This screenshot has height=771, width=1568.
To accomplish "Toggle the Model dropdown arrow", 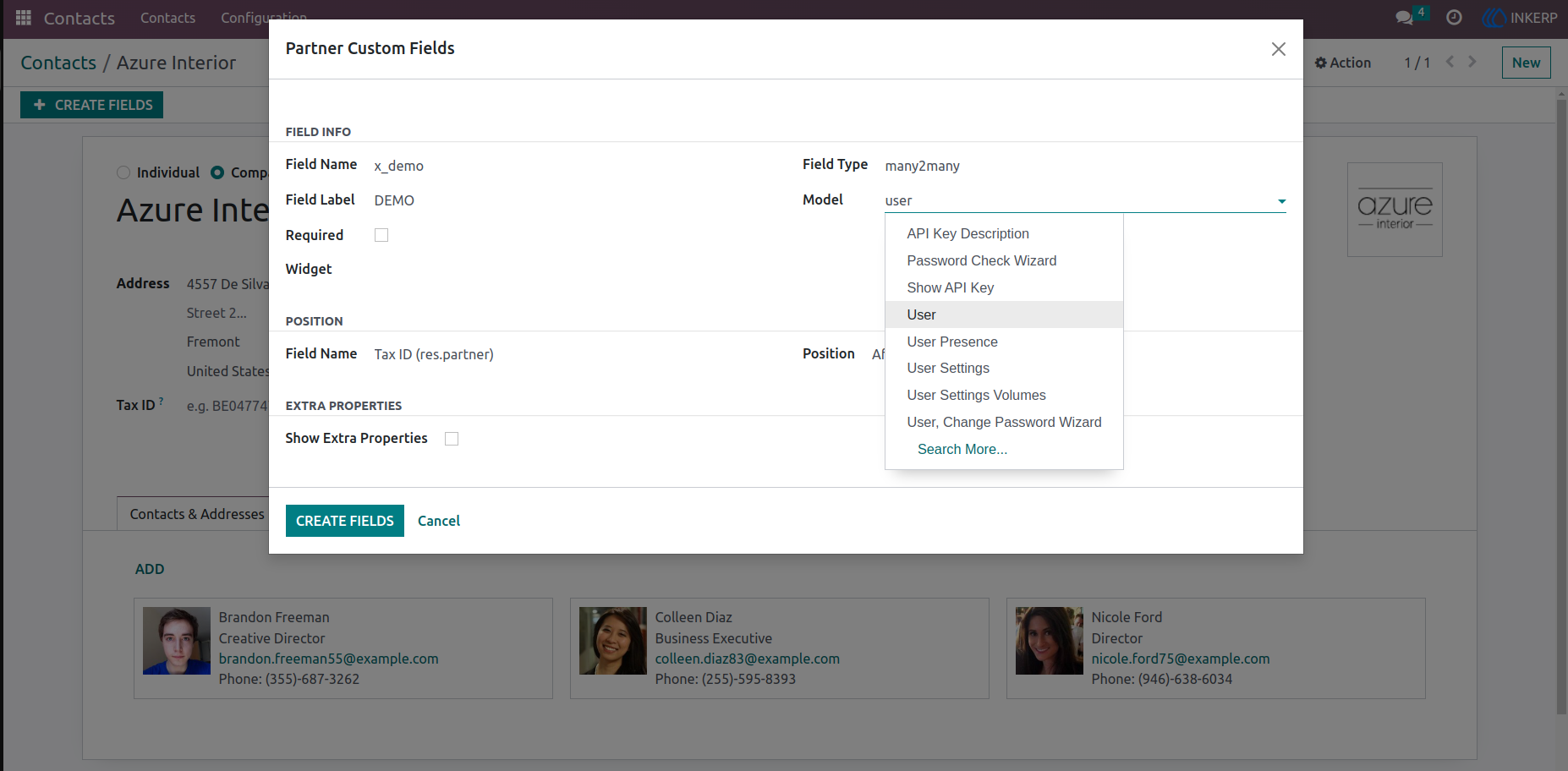I will (1281, 201).
